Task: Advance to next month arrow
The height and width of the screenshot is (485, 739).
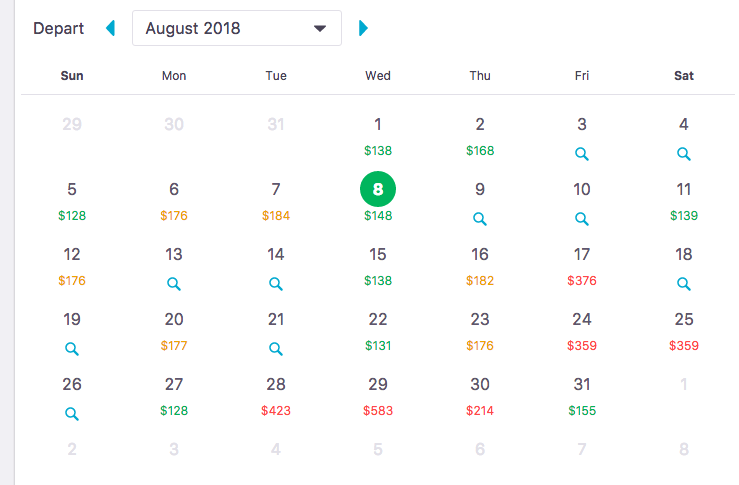Action: pos(363,28)
